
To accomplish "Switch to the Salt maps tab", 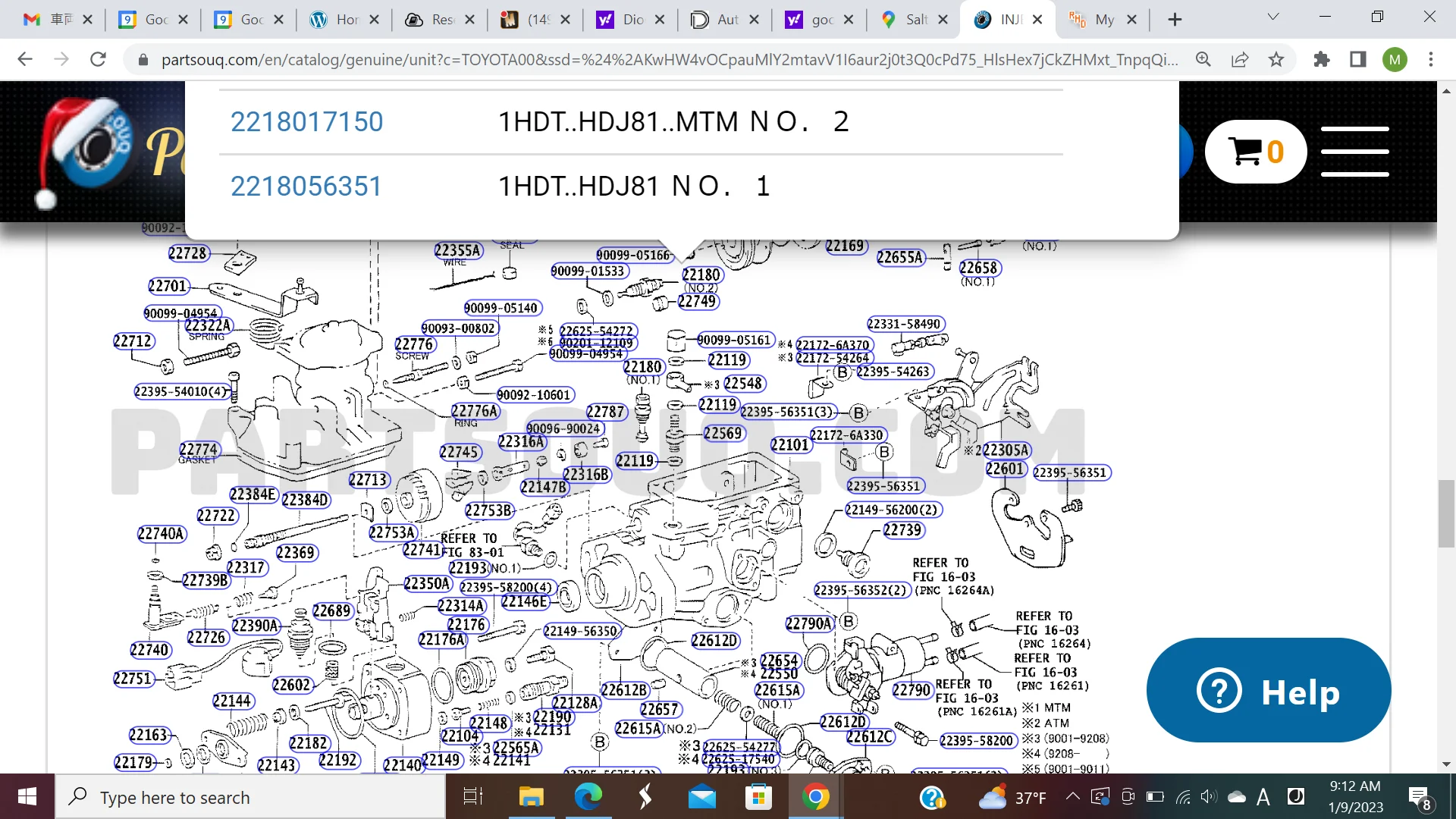I will click(x=906, y=20).
